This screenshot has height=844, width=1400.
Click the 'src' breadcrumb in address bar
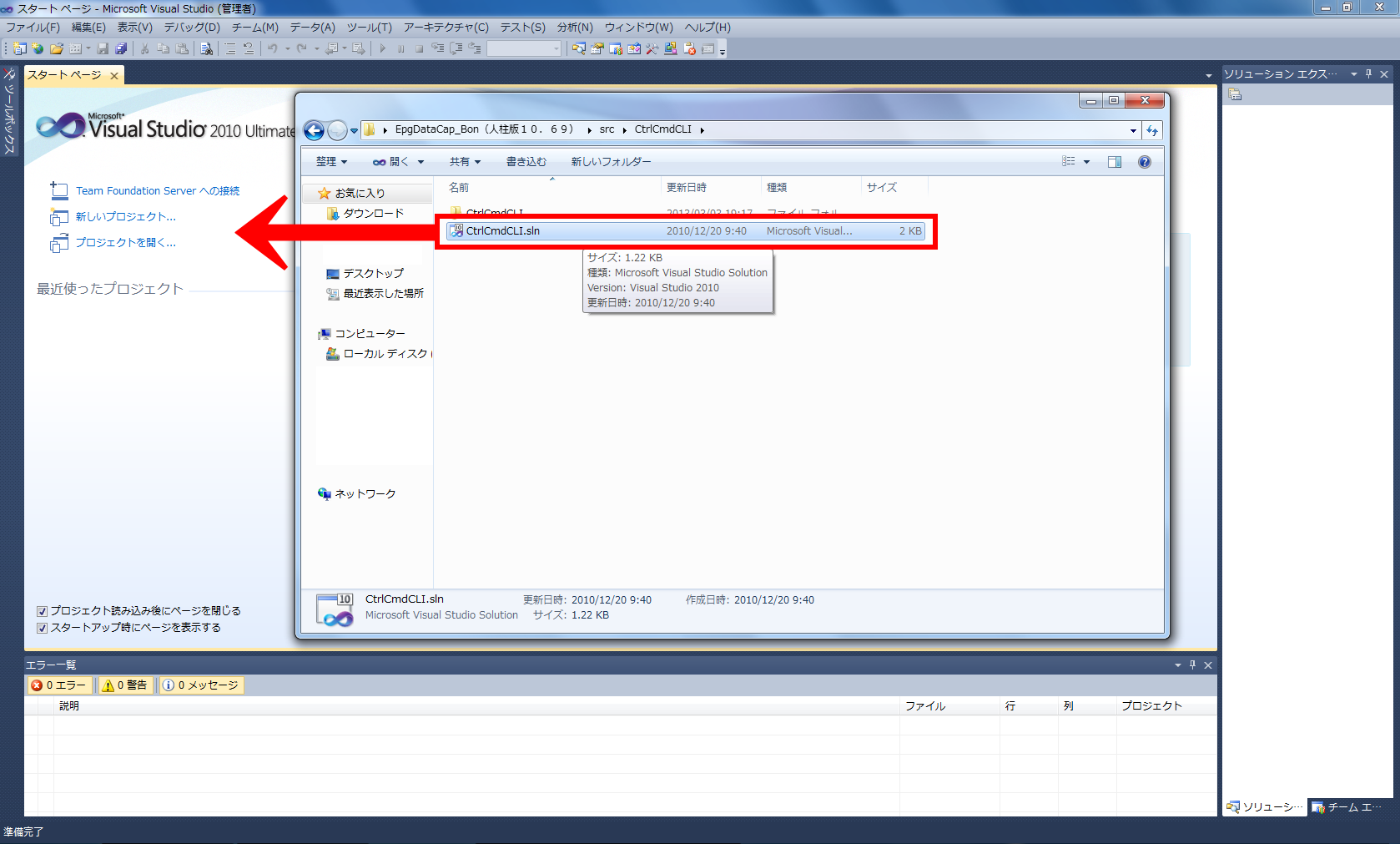coord(607,129)
